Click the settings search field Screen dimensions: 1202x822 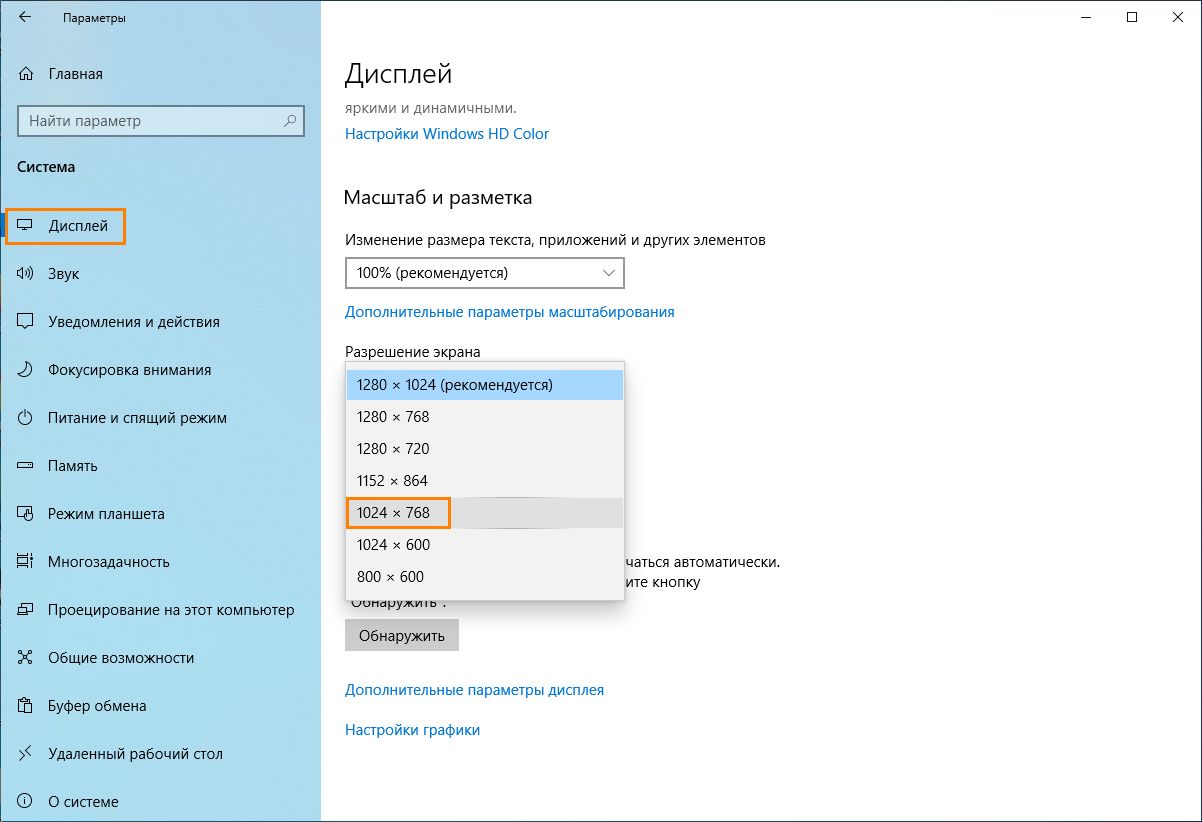(x=160, y=120)
